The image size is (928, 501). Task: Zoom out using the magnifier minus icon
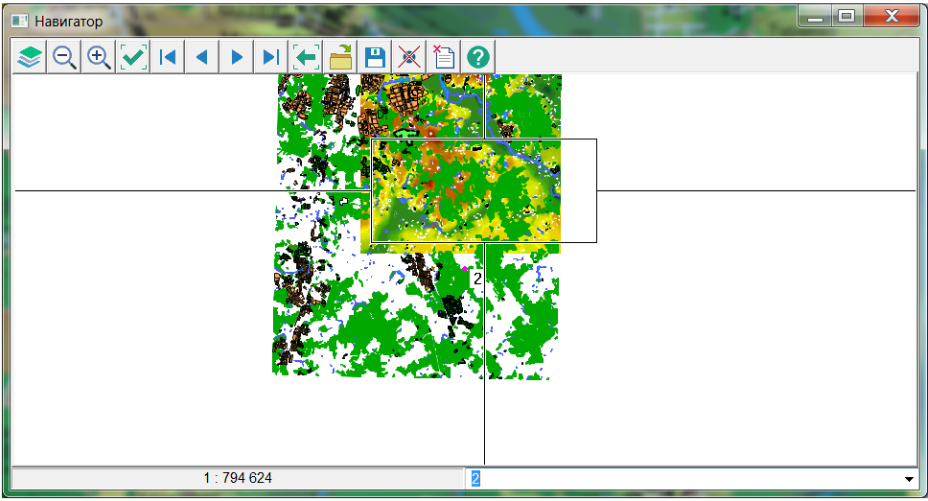point(64,57)
